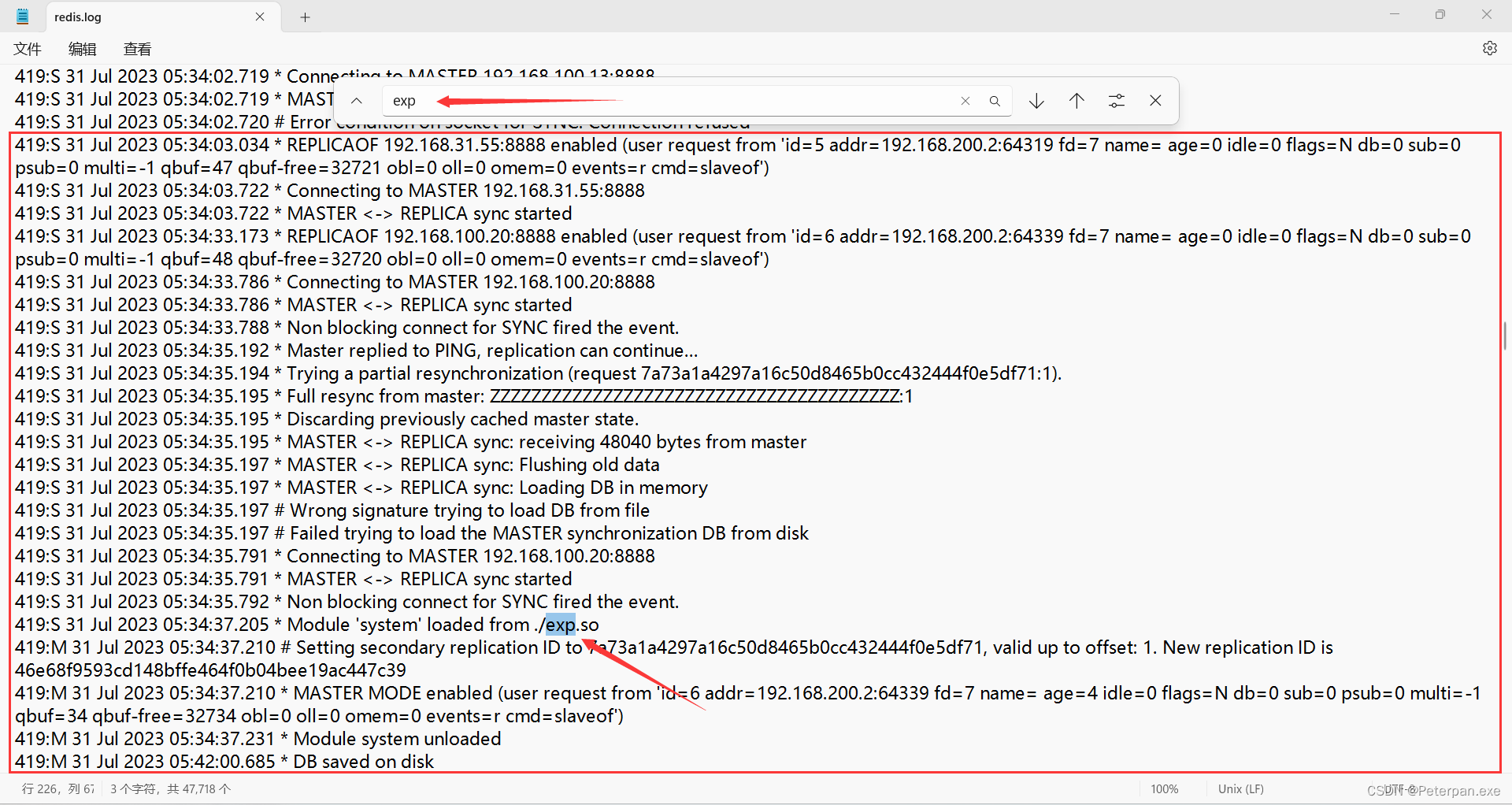The width and height of the screenshot is (1512, 805).
Task: Click 'Loading DB in memory' log line
Action: pyautogui.click(x=361, y=488)
